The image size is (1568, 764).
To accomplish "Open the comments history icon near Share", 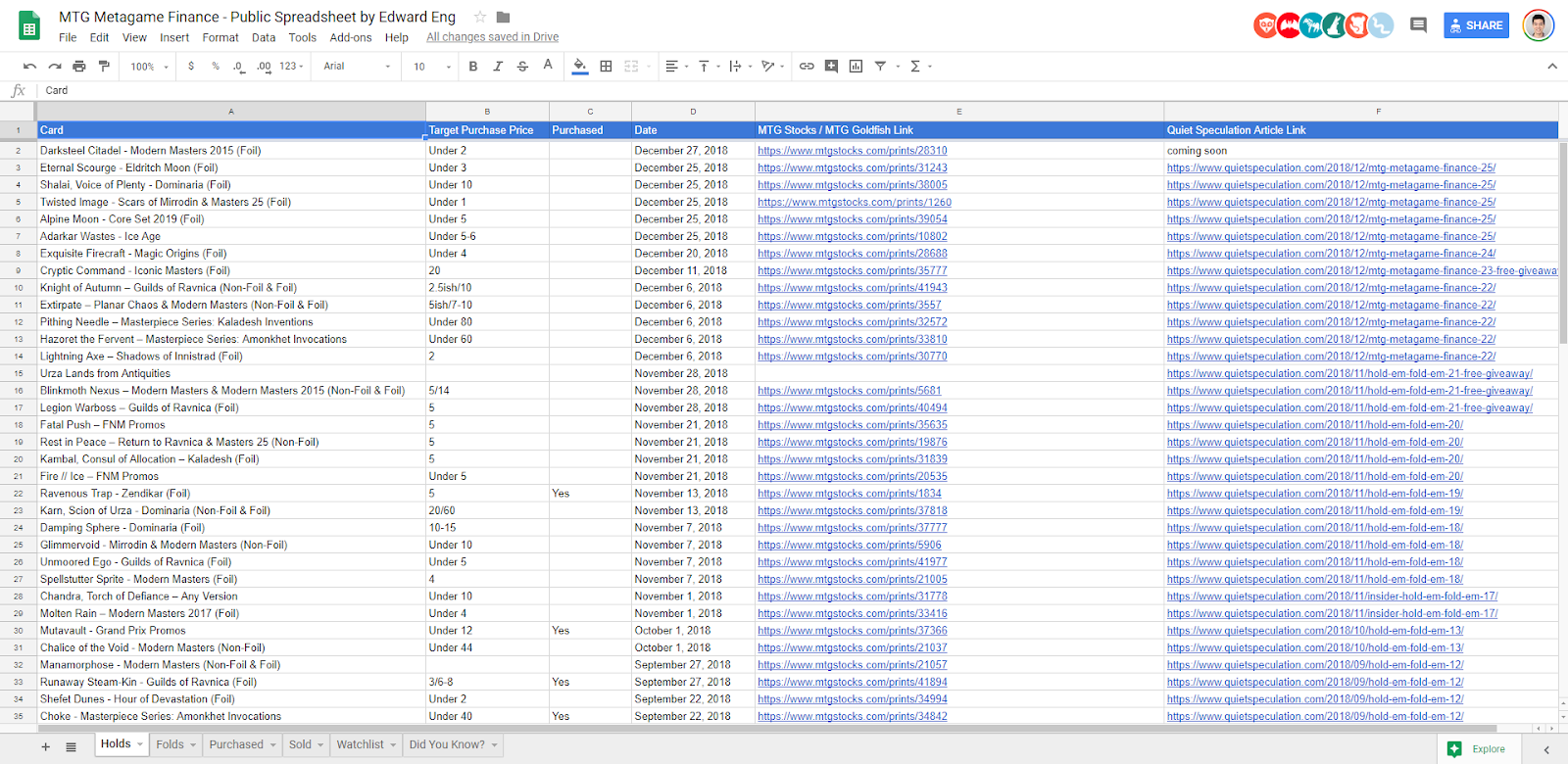I will [x=1418, y=25].
